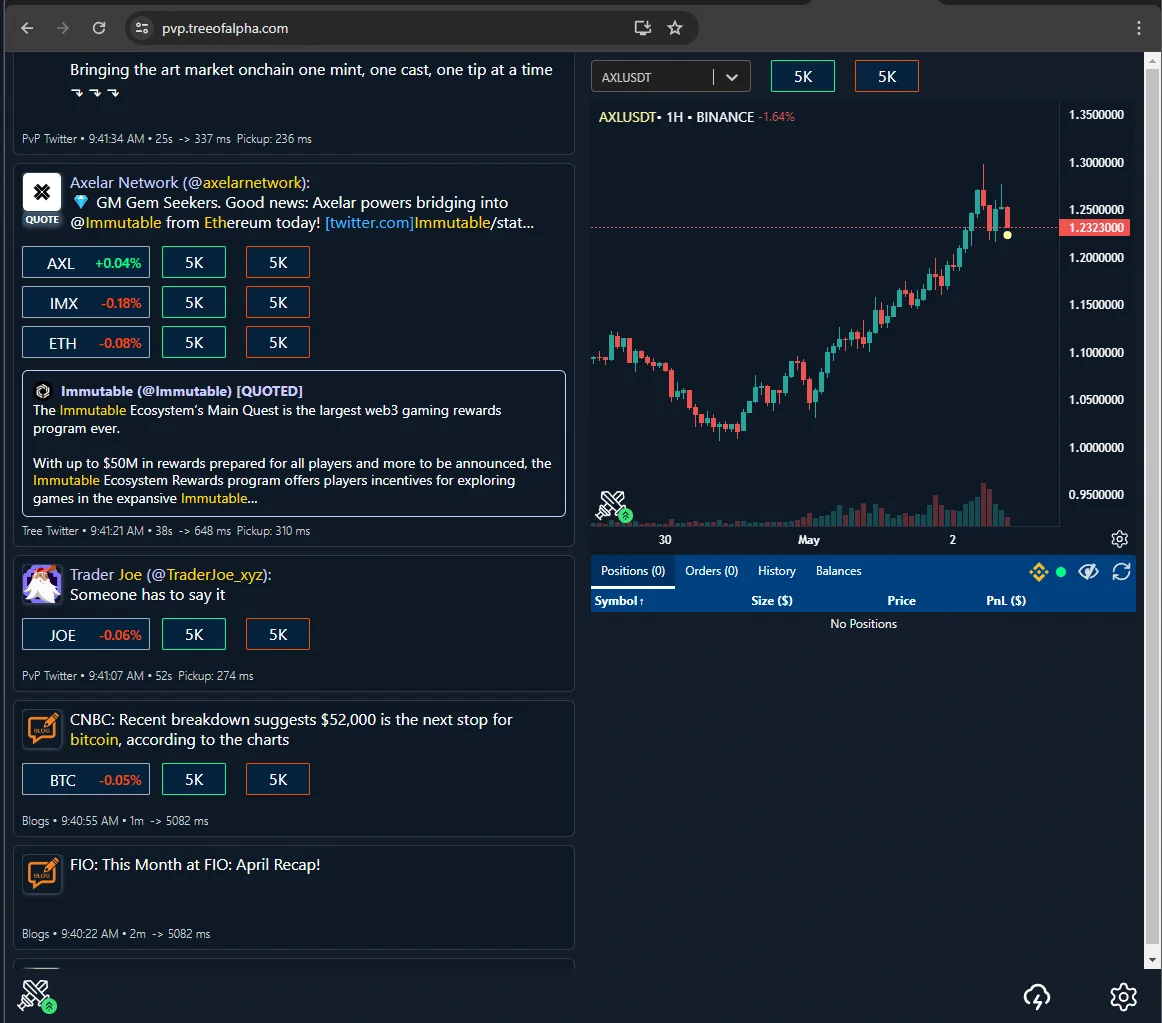Buy 5K on the AXL row
This screenshot has width=1162, height=1023.
(x=194, y=262)
